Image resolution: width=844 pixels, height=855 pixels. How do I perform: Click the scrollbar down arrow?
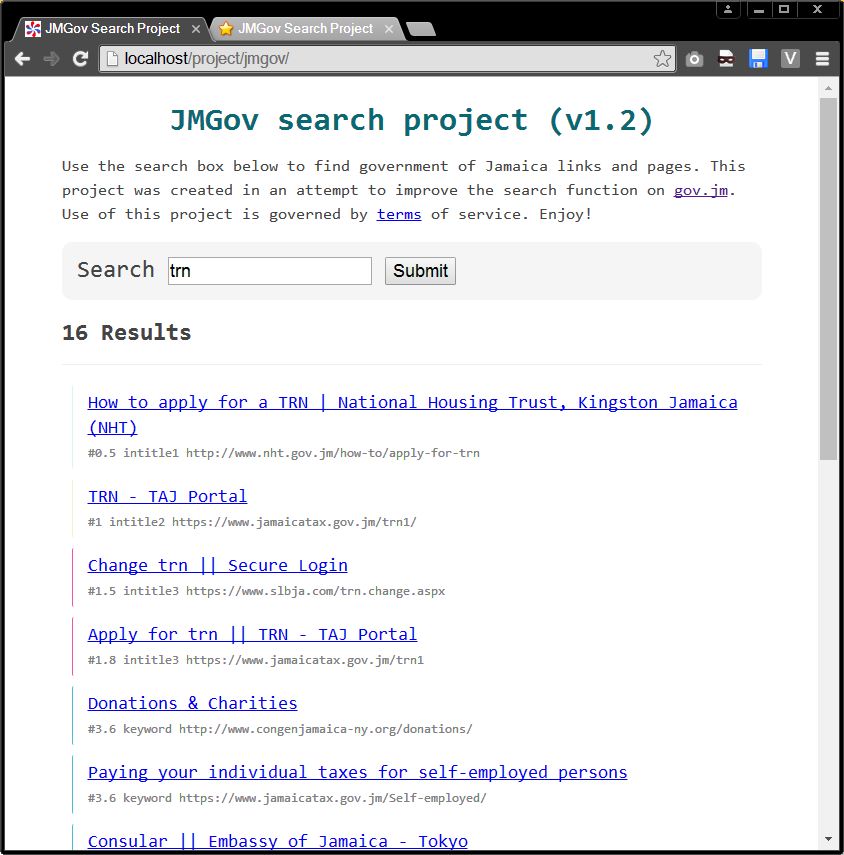(x=828, y=840)
